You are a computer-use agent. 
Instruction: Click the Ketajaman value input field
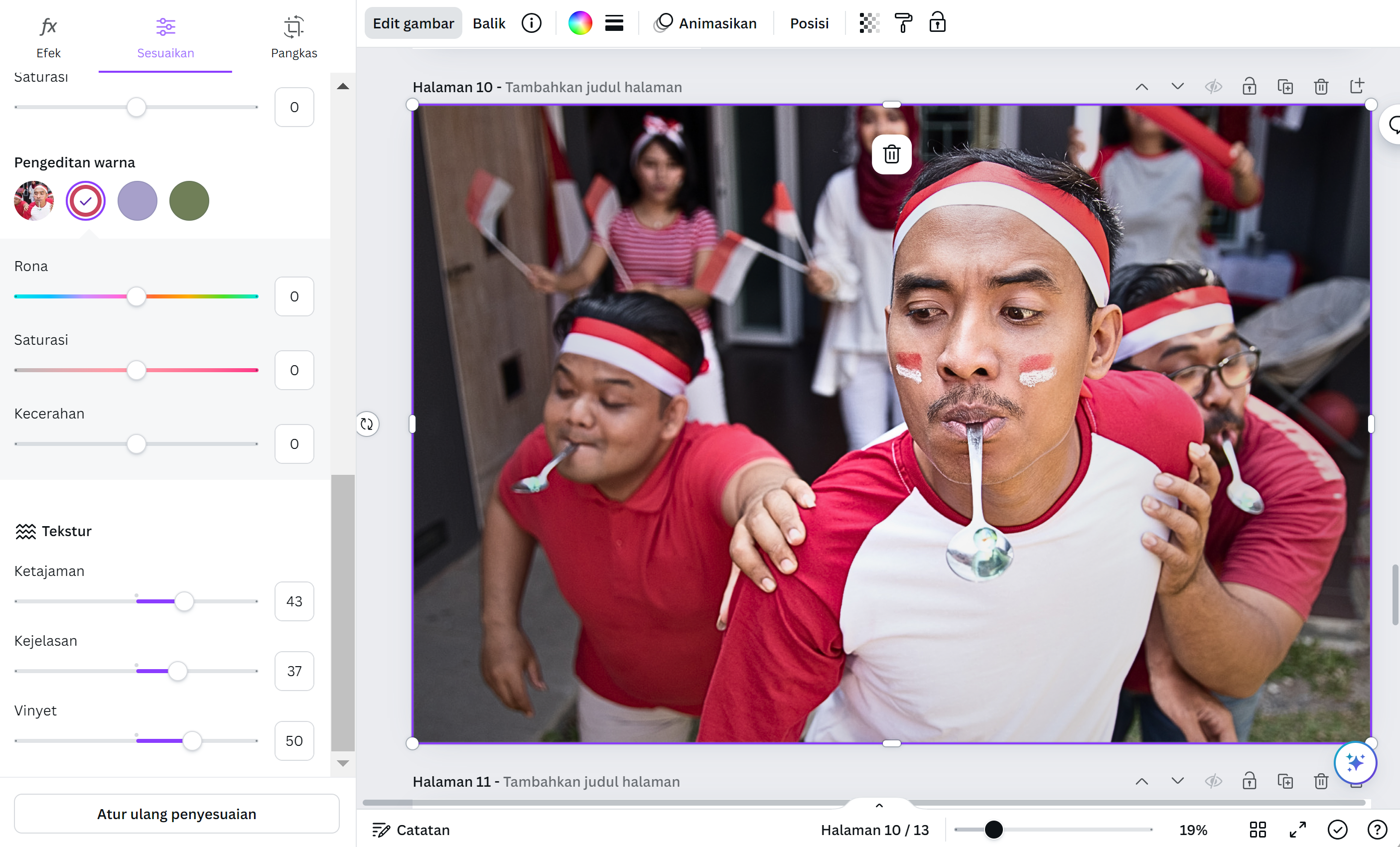point(294,601)
